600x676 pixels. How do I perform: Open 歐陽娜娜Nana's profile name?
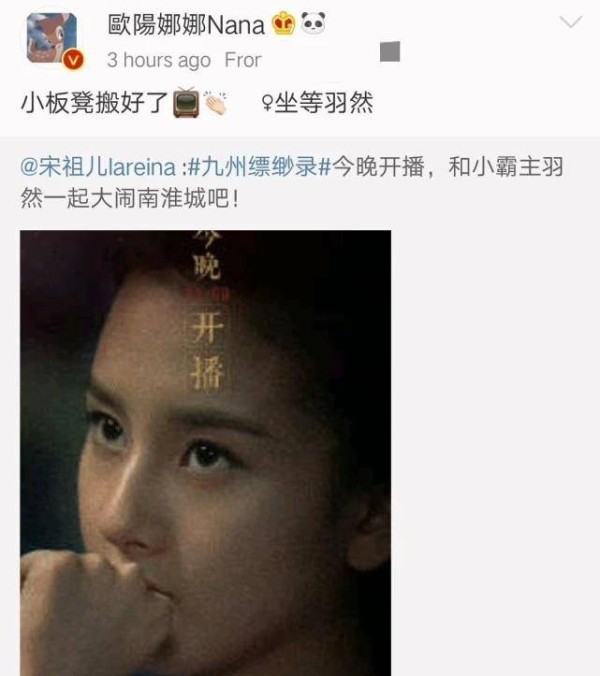pyautogui.click(x=186, y=25)
